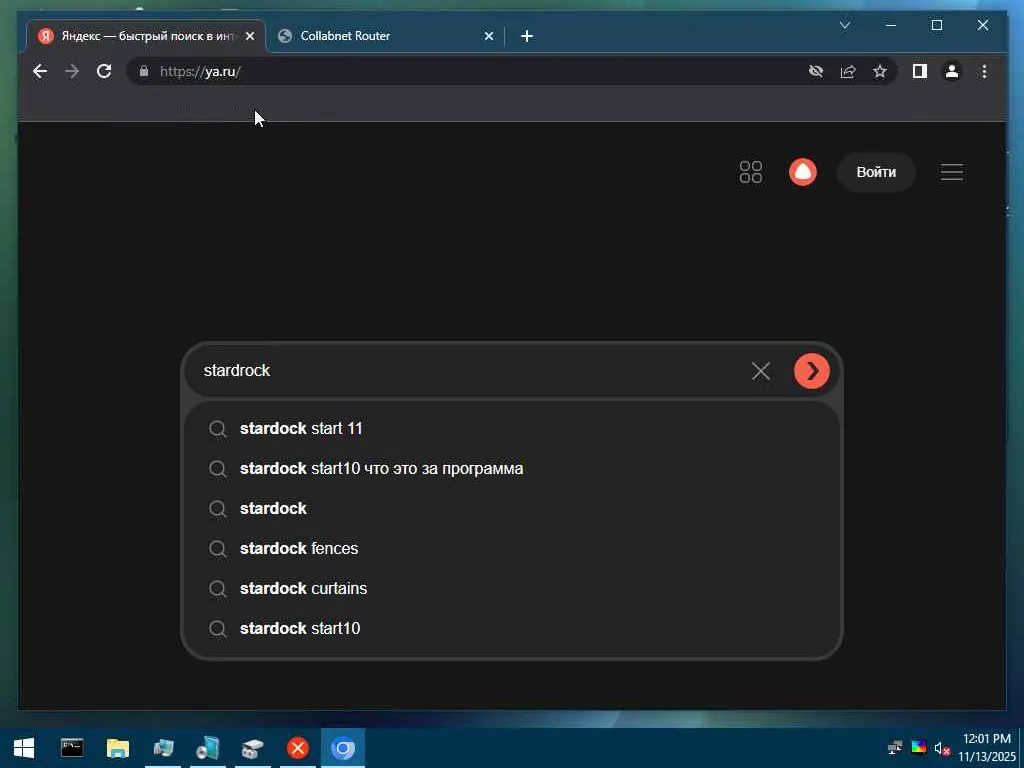Screen dimensions: 1024x768
Task: Open a new browser tab
Action: tap(527, 36)
